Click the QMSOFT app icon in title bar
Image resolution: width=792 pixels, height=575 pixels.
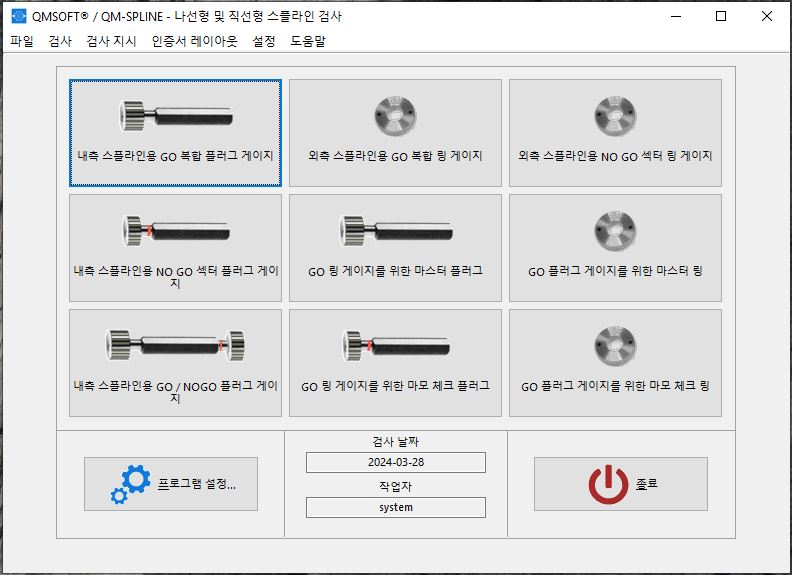coord(18,16)
